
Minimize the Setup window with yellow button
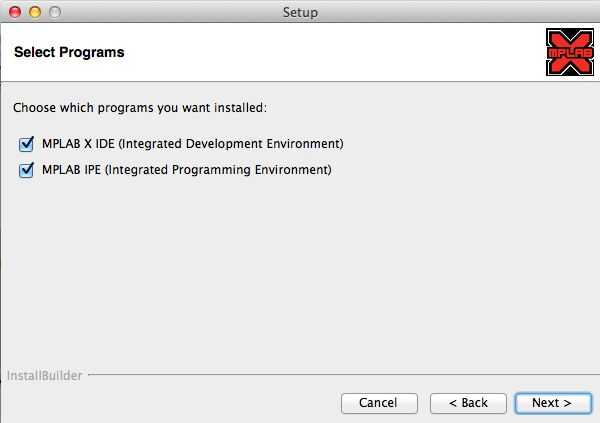[x=34, y=12]
